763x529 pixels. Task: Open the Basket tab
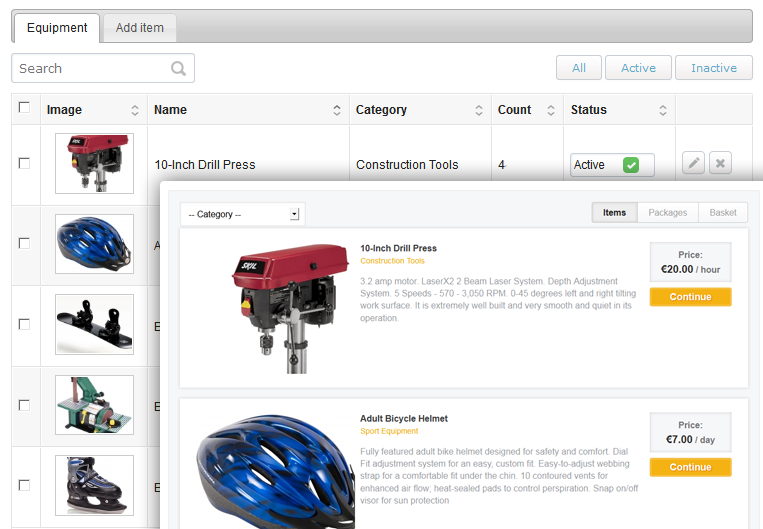723,213
